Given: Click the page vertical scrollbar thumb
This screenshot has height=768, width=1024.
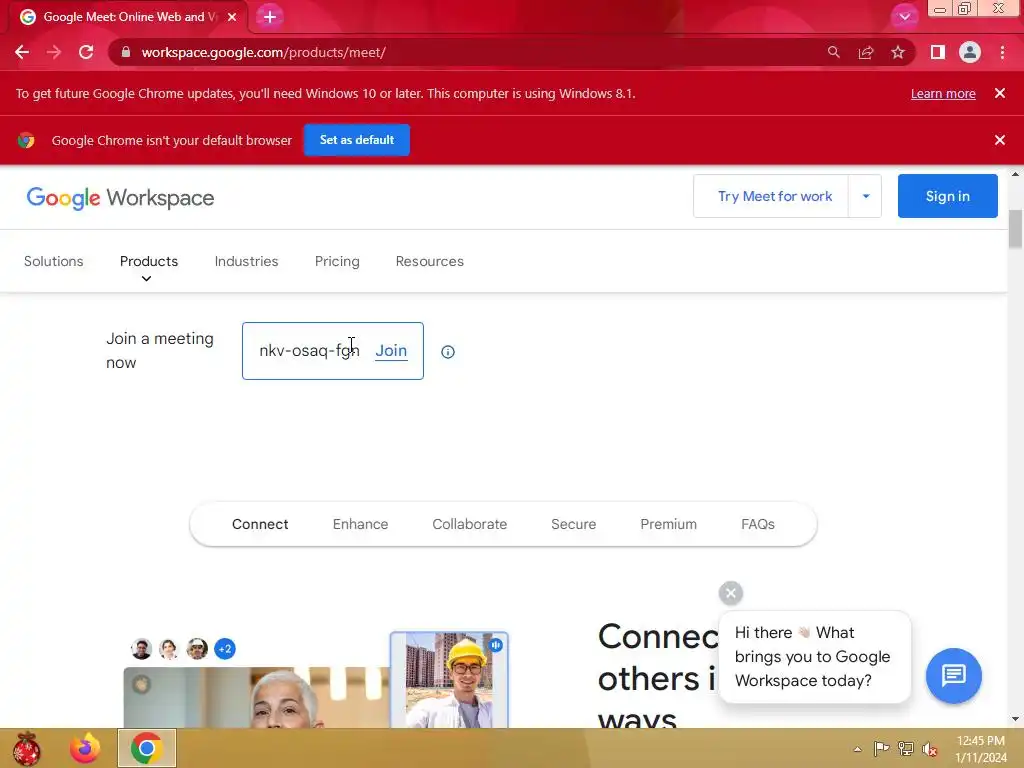Looking at the screenshot, I should click(1015, 229).
